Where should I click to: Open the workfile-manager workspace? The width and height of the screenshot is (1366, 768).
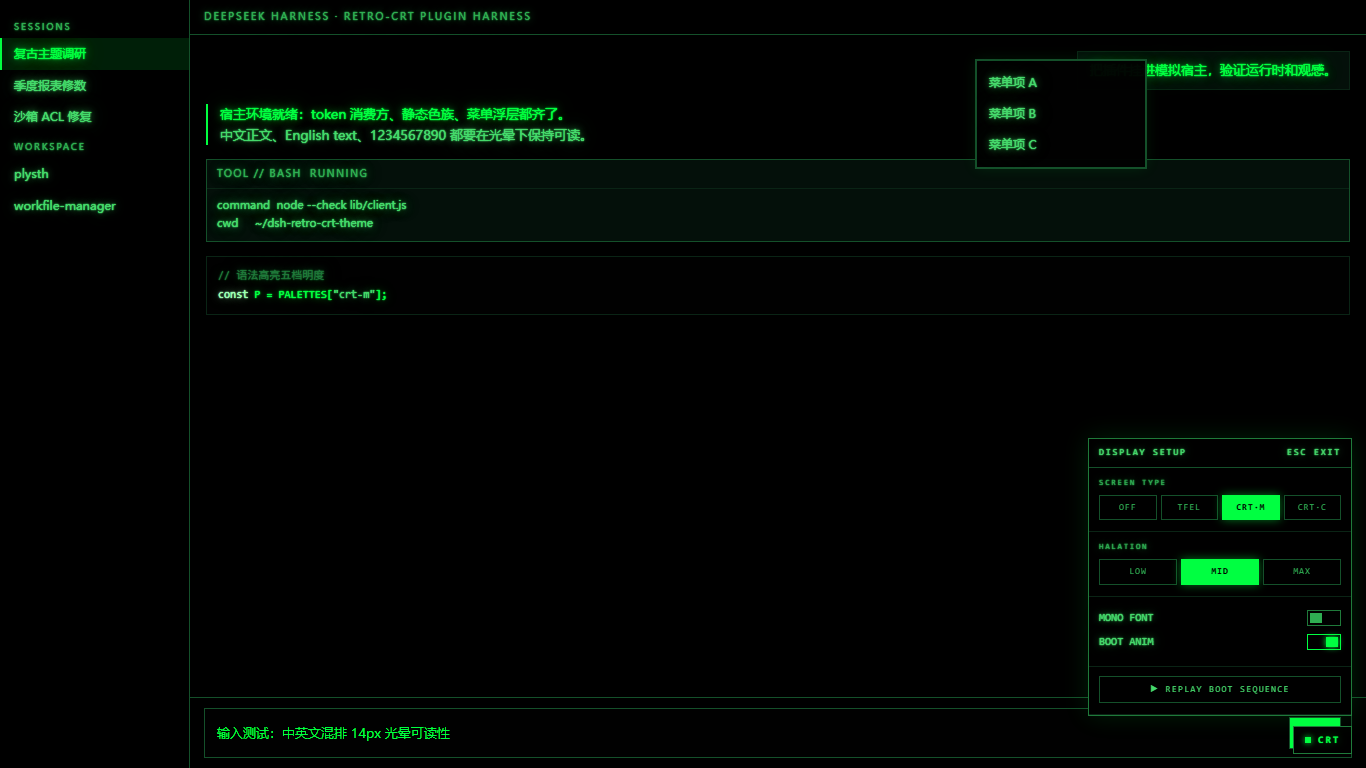(95, 206)
